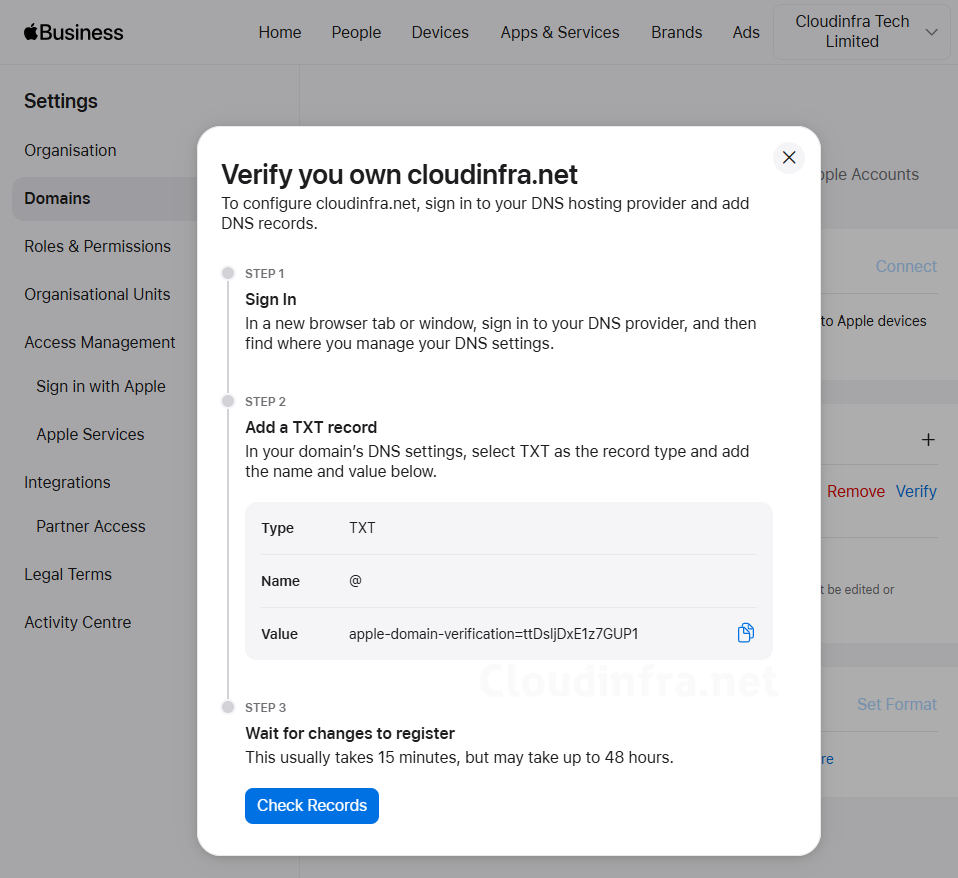The image size is (958, 878).
Task: Click the STEP 1 label
Action: tap(265, 274)
